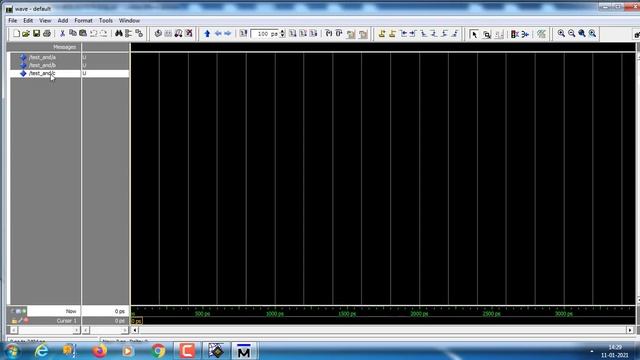Click the Cut scissors icon
Image resolution: width=640 pixels, height=360 pixels.
click(62, 33)
